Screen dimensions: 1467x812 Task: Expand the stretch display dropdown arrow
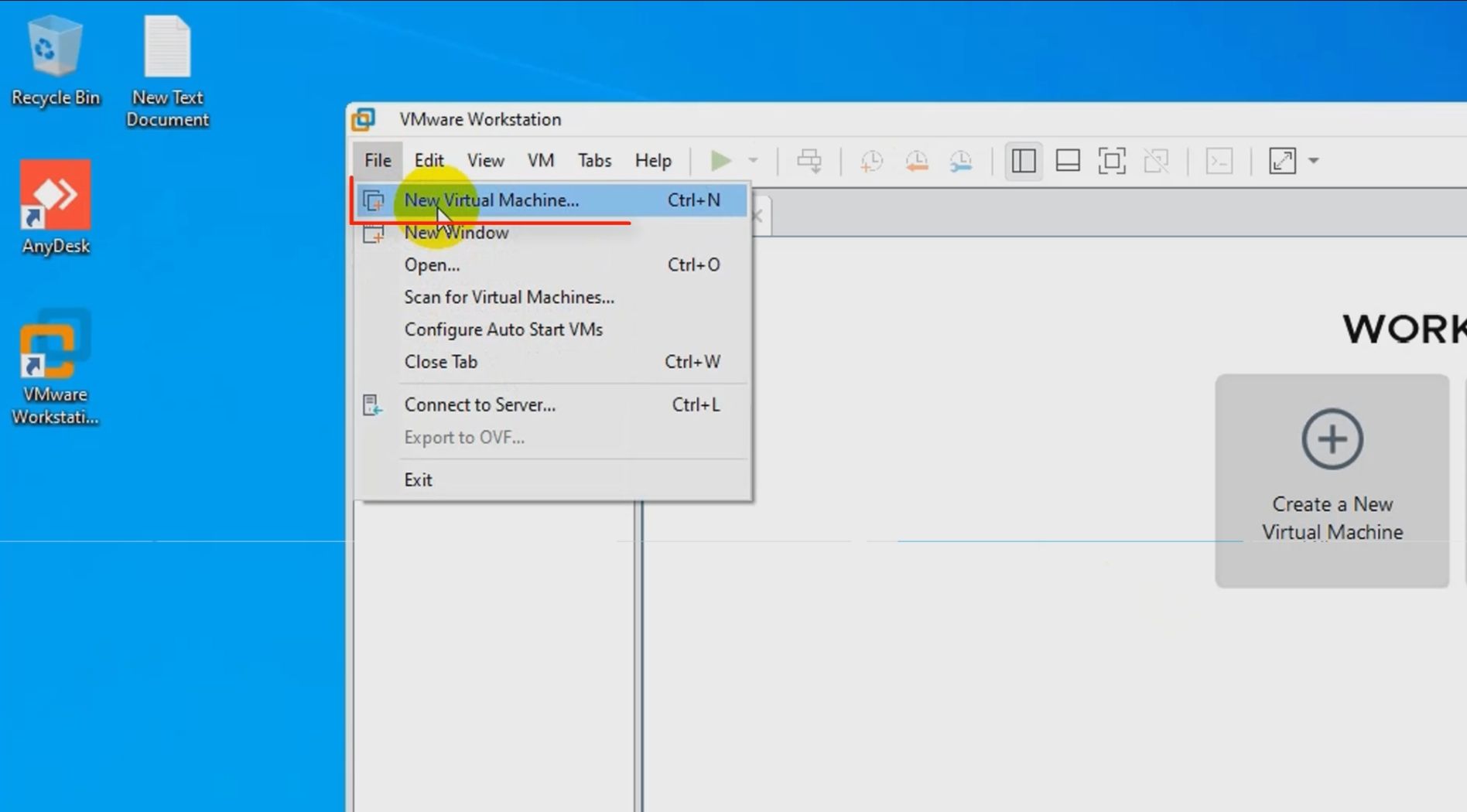[1314, 161]
